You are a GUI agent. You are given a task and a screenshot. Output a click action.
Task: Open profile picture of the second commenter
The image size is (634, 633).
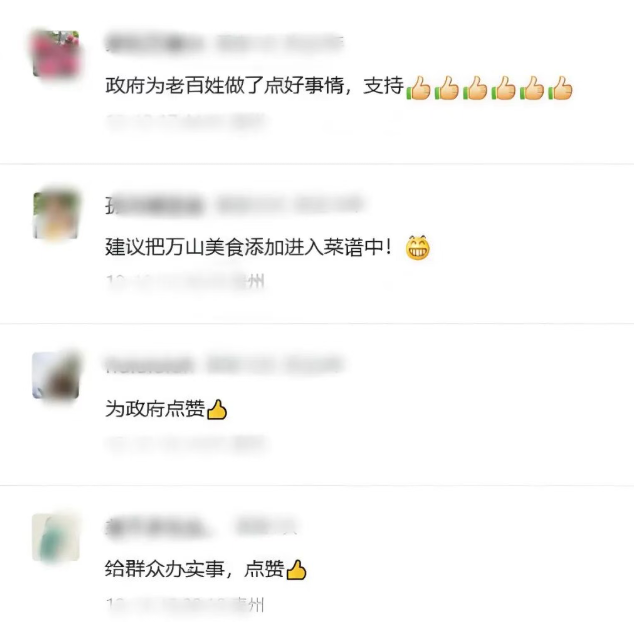[x=56, y=215]
